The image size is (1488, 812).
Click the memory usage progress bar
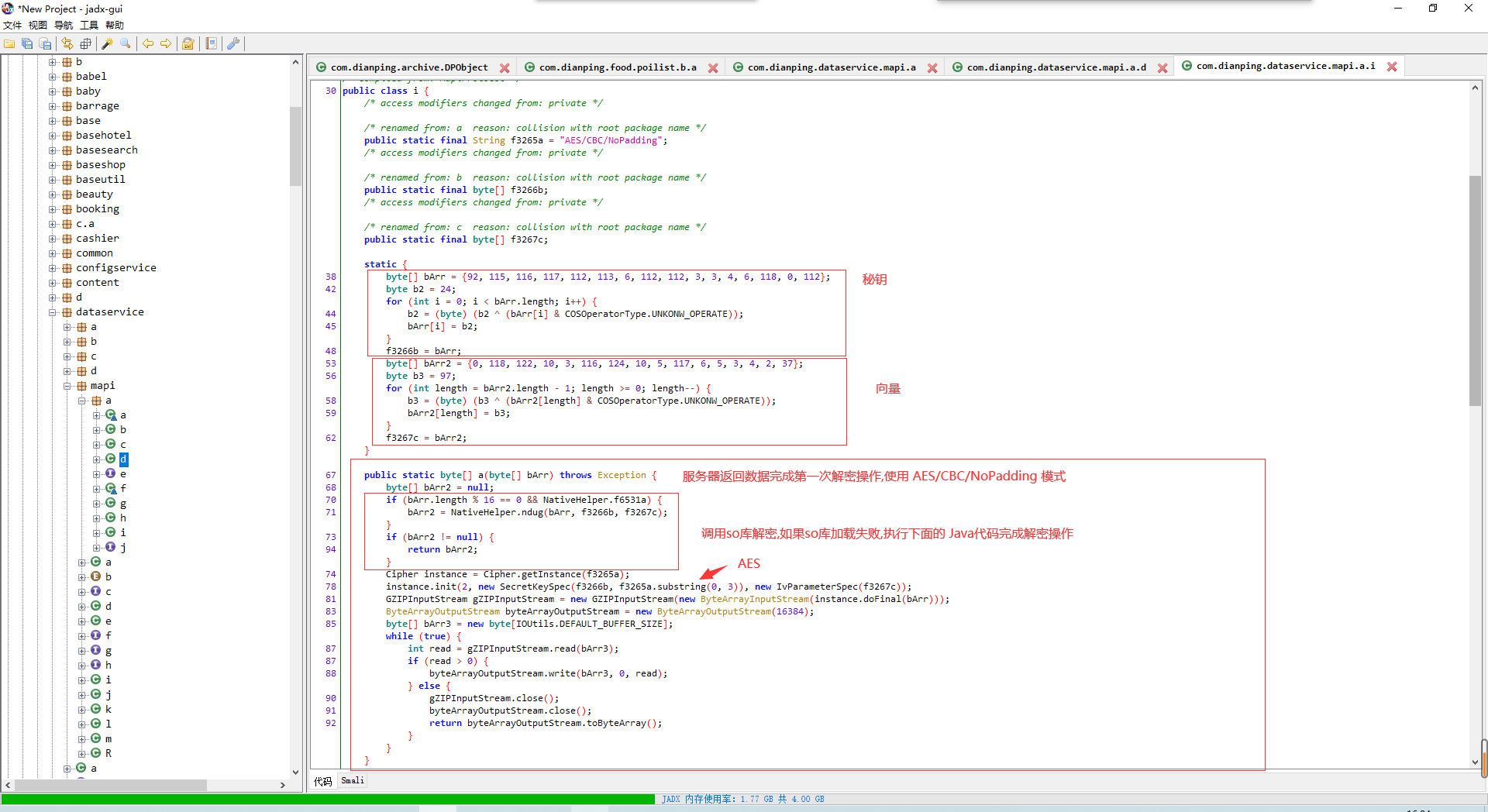point(742,799)
